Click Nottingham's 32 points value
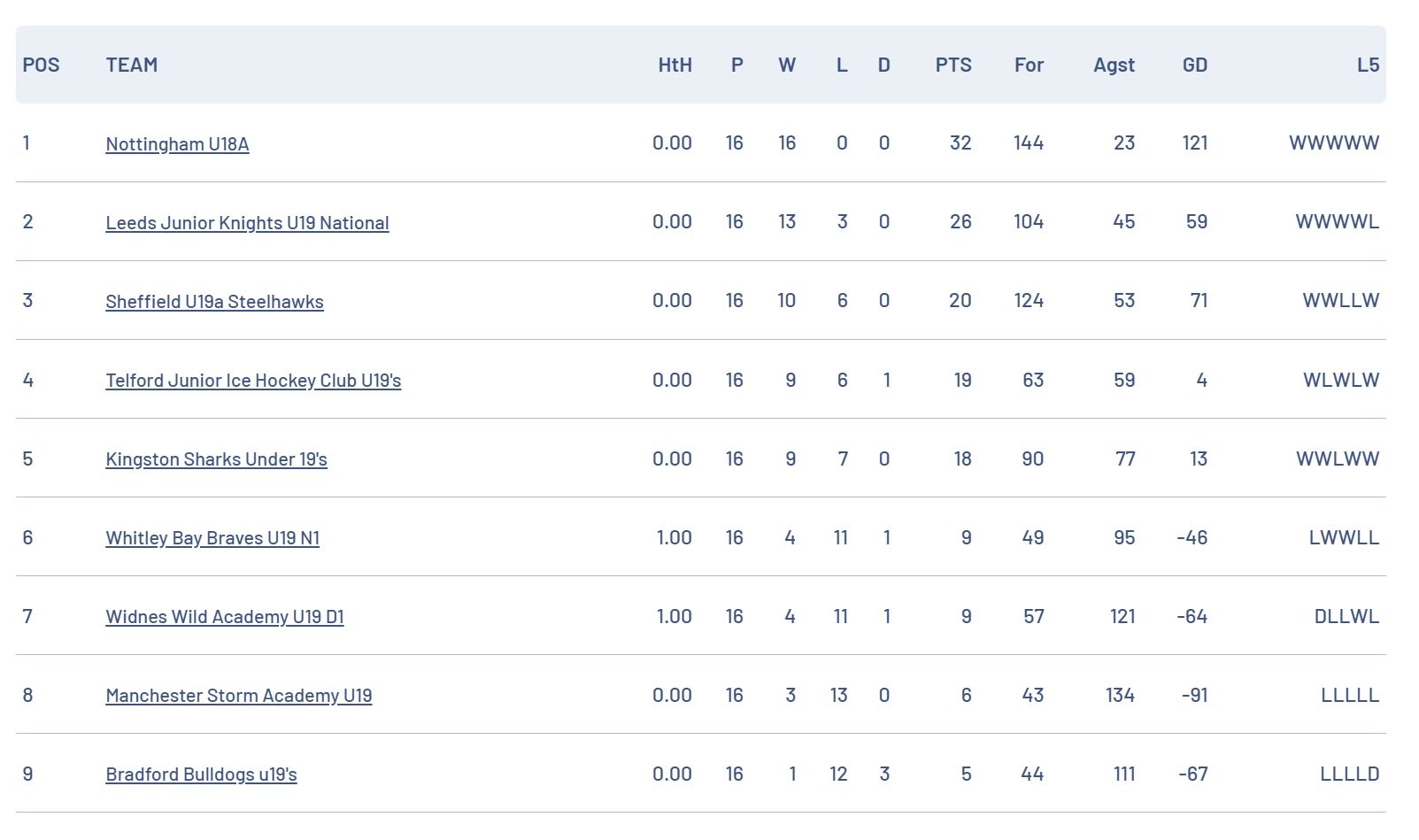 click(x=960, y=143)
